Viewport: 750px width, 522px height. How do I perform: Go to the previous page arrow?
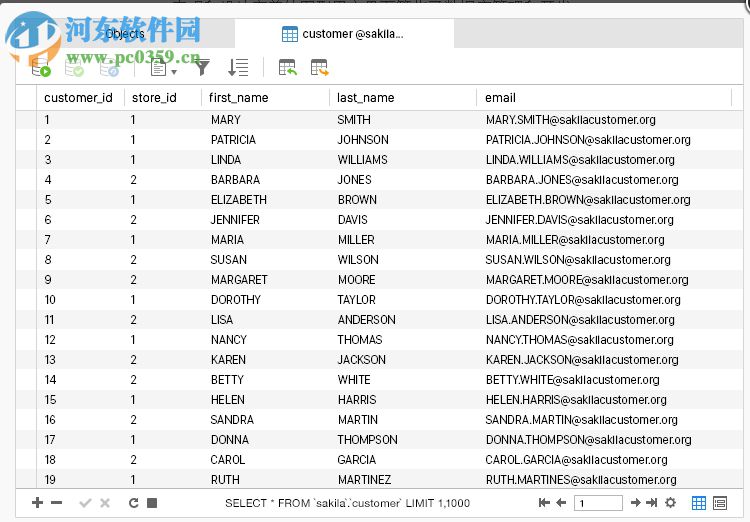[561, 502]
